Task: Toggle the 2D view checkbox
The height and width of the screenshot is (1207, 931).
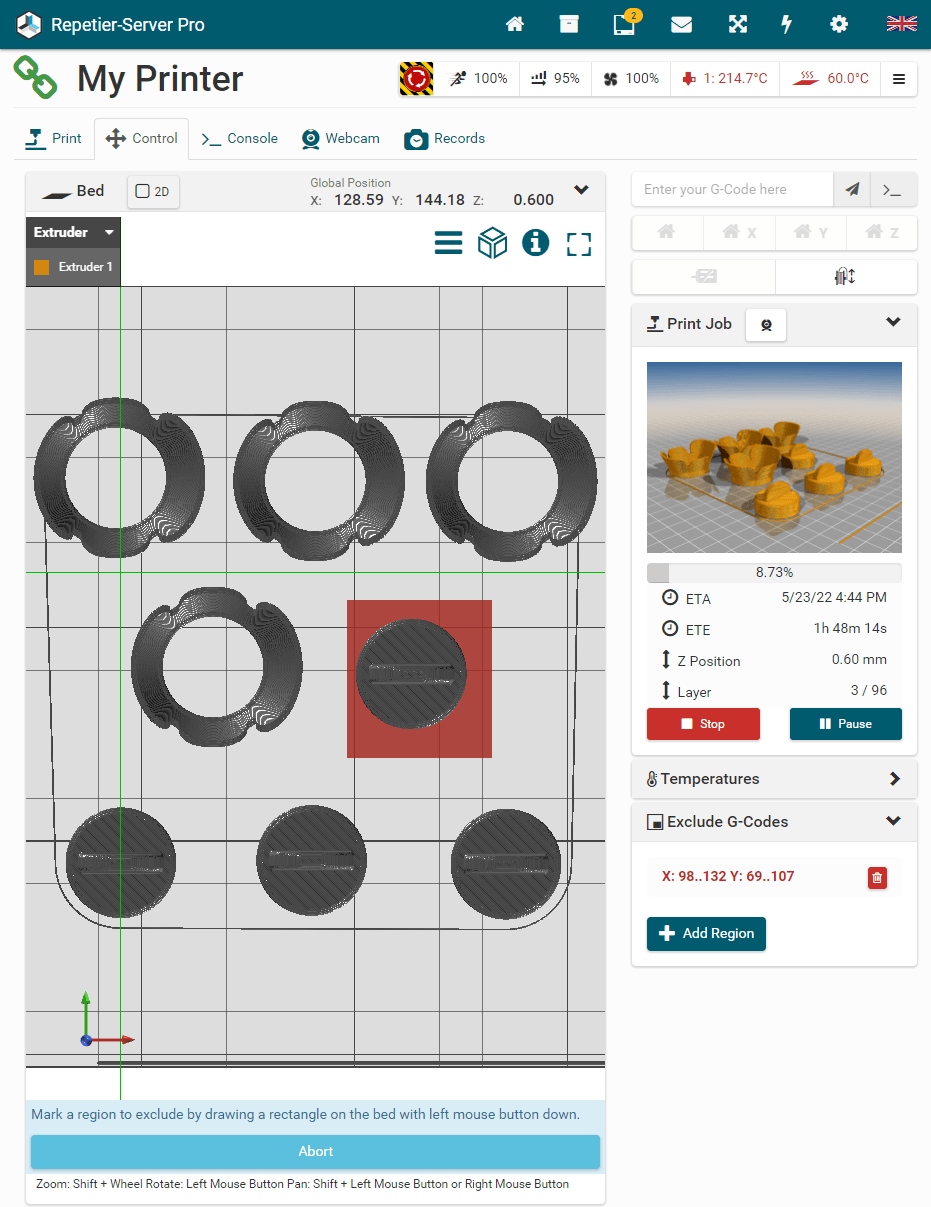Action: 142,191
